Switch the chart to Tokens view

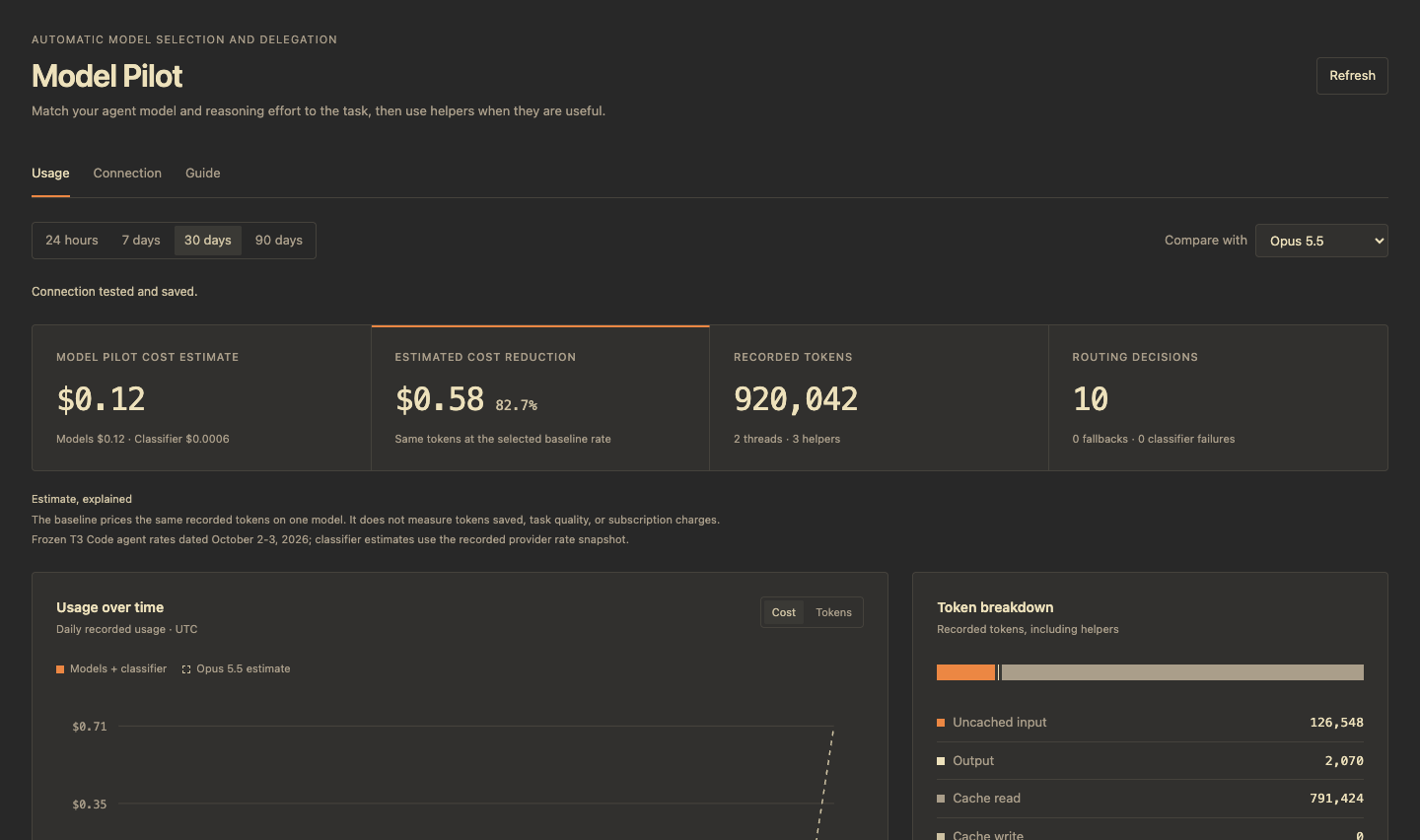833,612
